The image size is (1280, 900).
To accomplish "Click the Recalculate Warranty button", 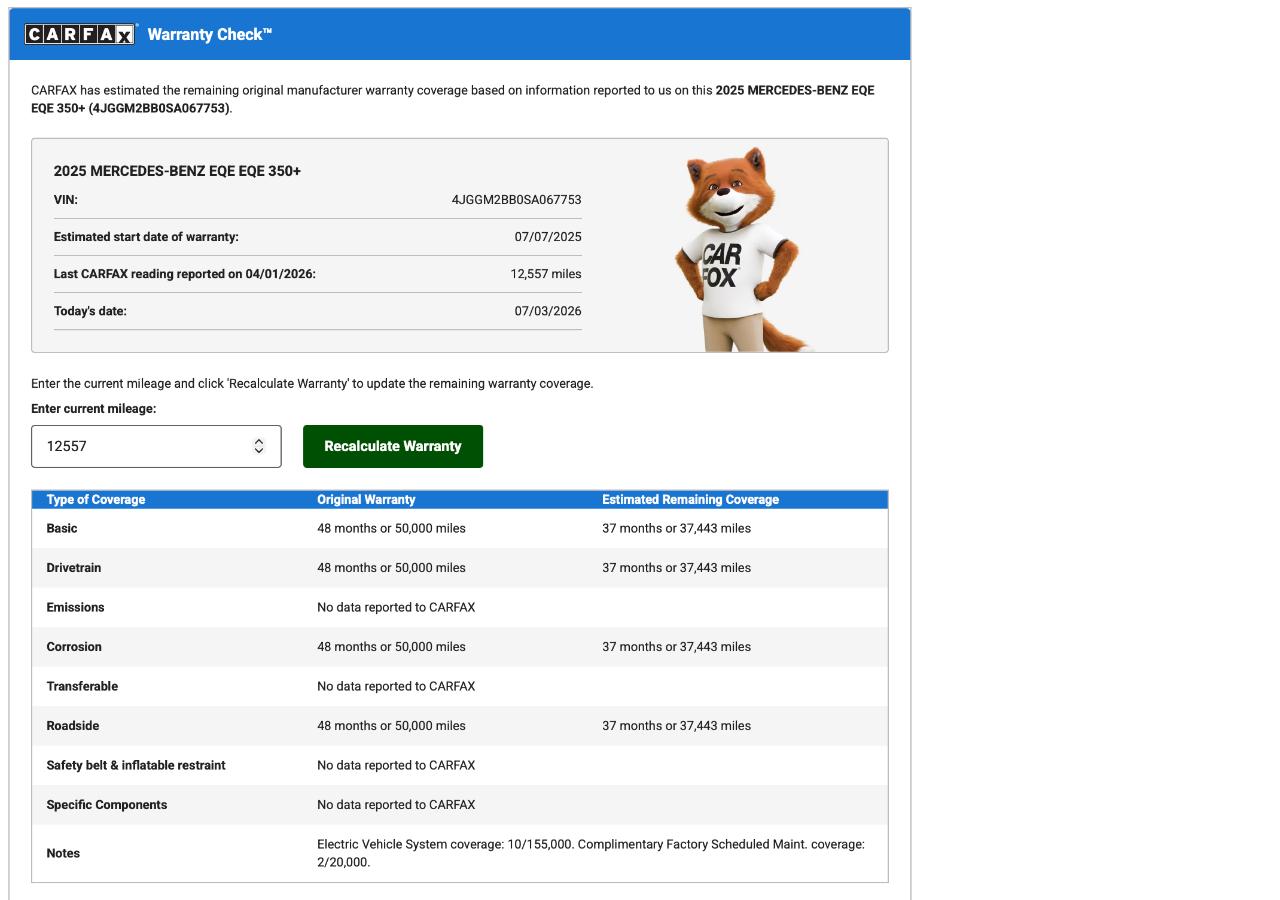I will point(393,446).
